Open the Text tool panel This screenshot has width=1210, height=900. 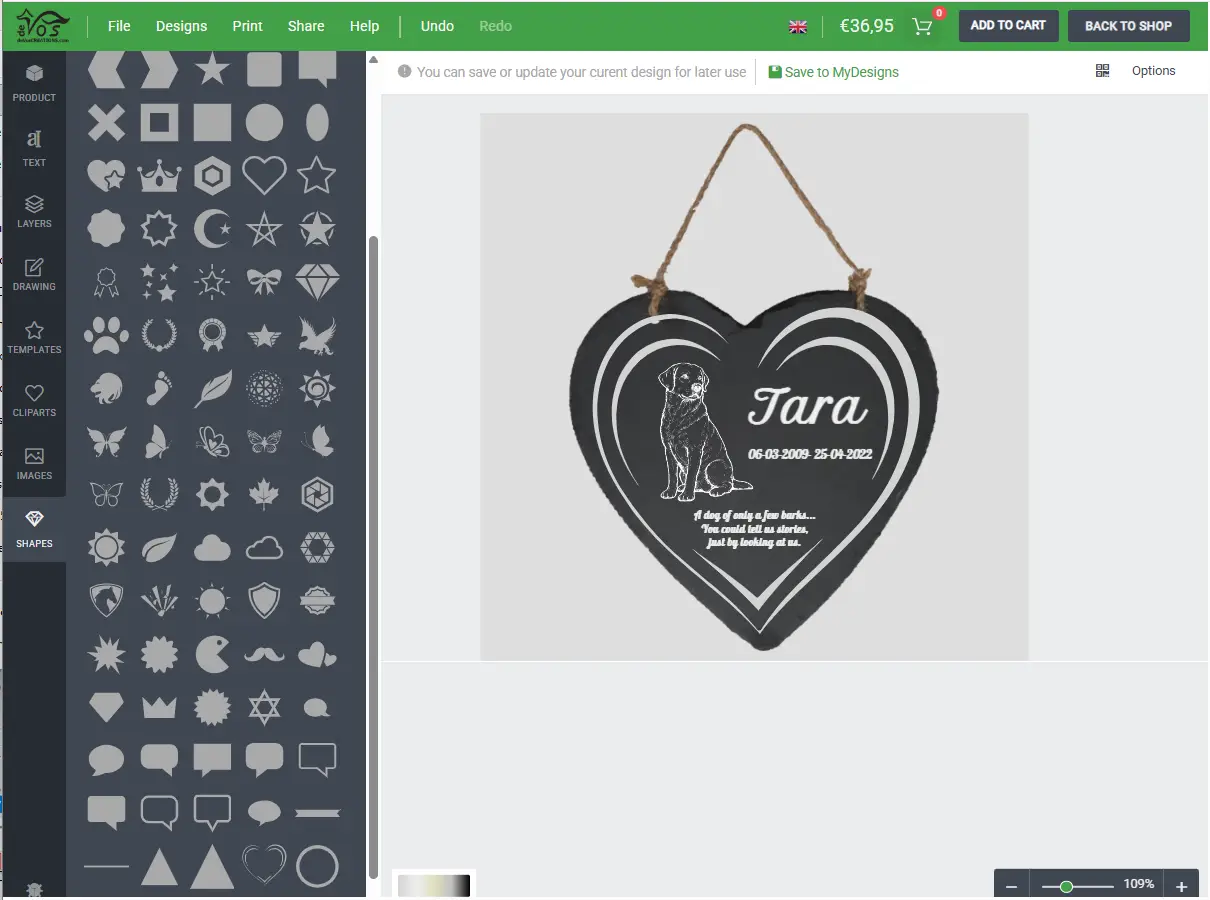tap(34, 148)
